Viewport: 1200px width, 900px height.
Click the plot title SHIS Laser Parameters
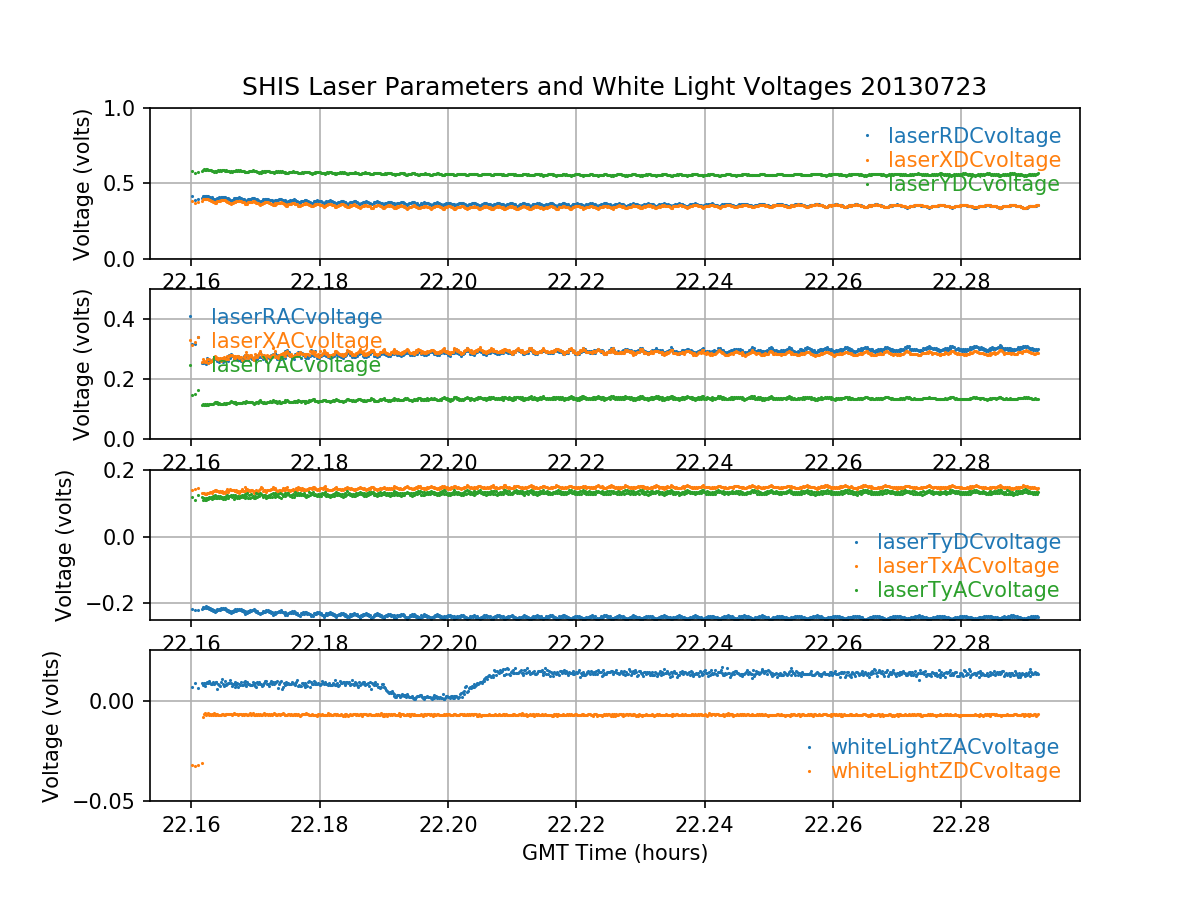click(614, 87)
